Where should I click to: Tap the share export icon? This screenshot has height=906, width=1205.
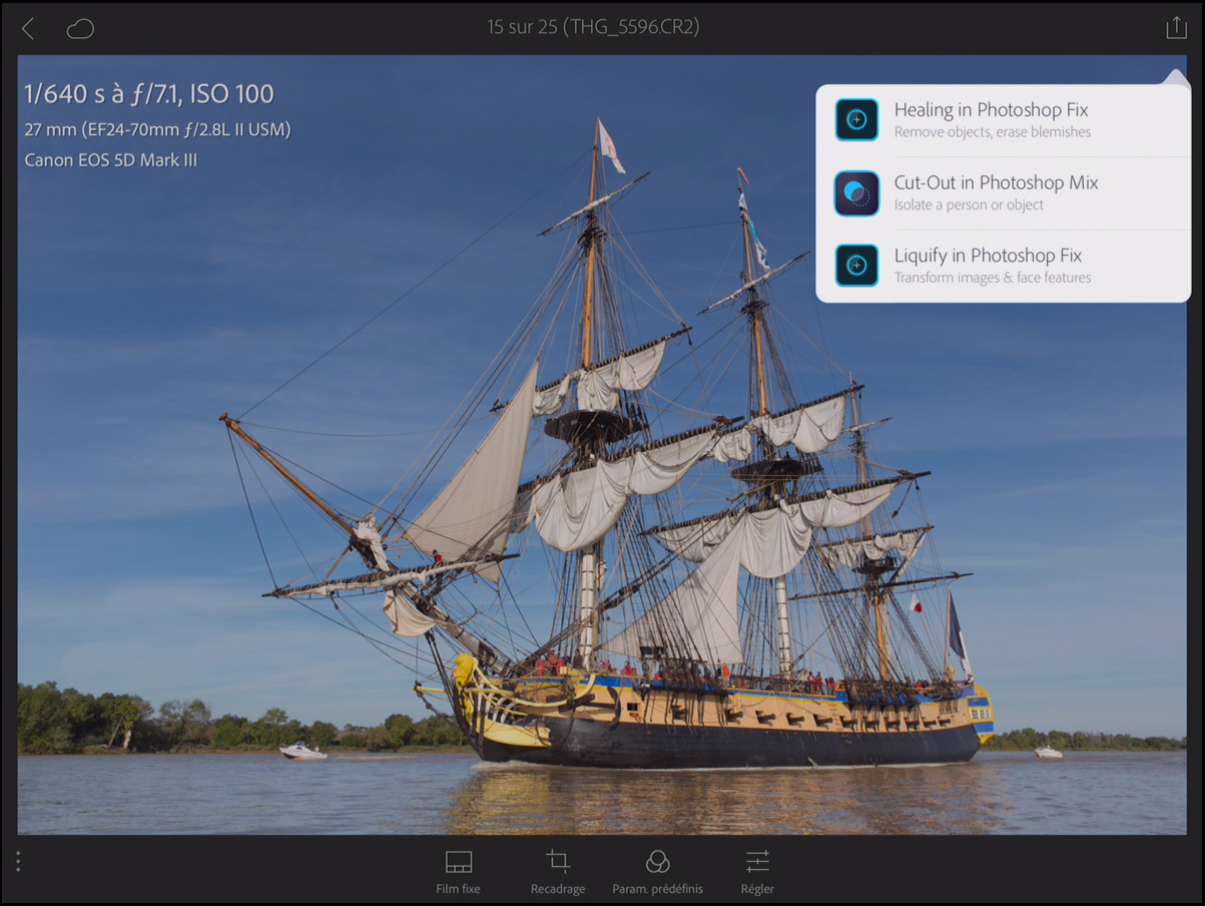[1176, 27]
